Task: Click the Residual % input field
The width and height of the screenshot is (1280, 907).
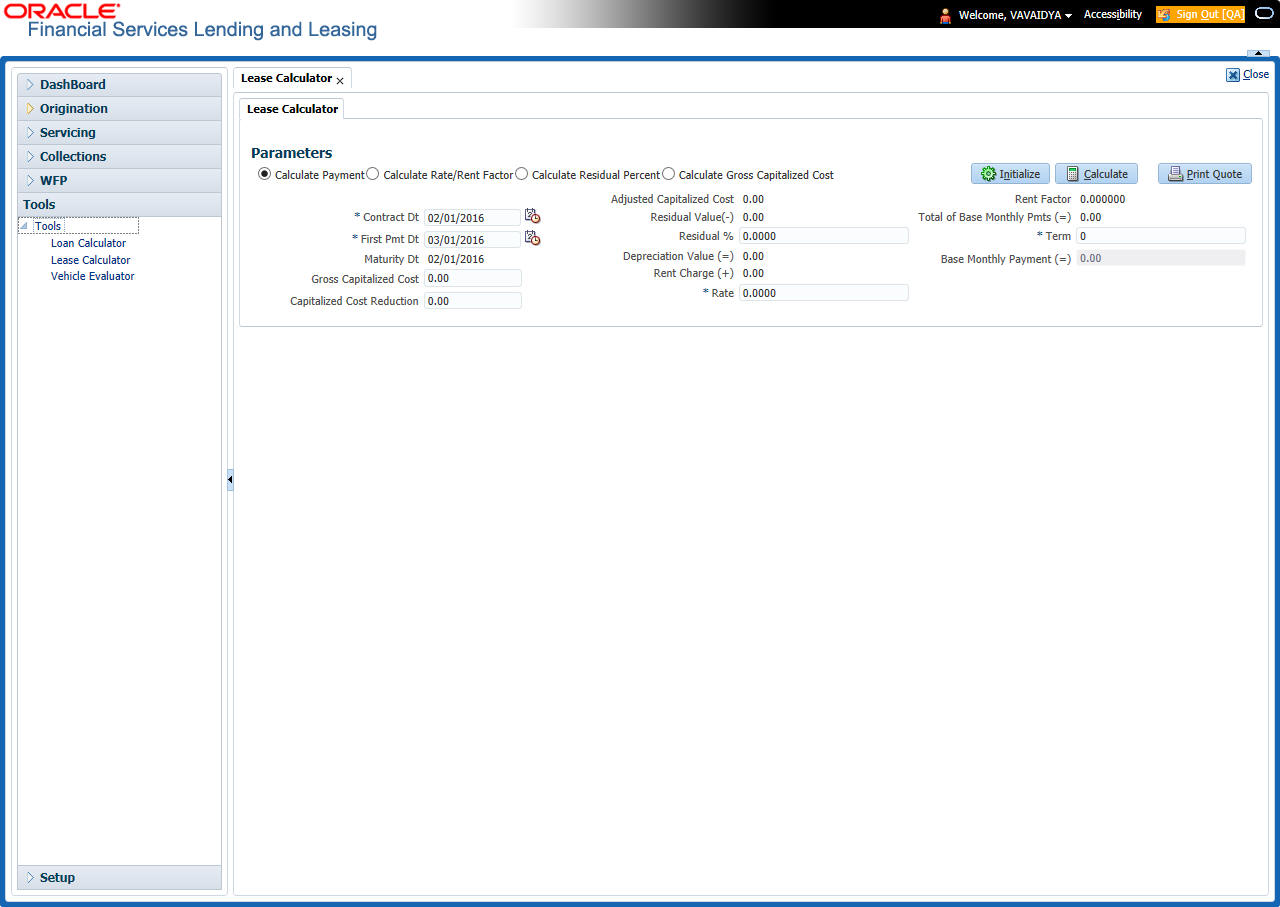Action: coord(824,236)
